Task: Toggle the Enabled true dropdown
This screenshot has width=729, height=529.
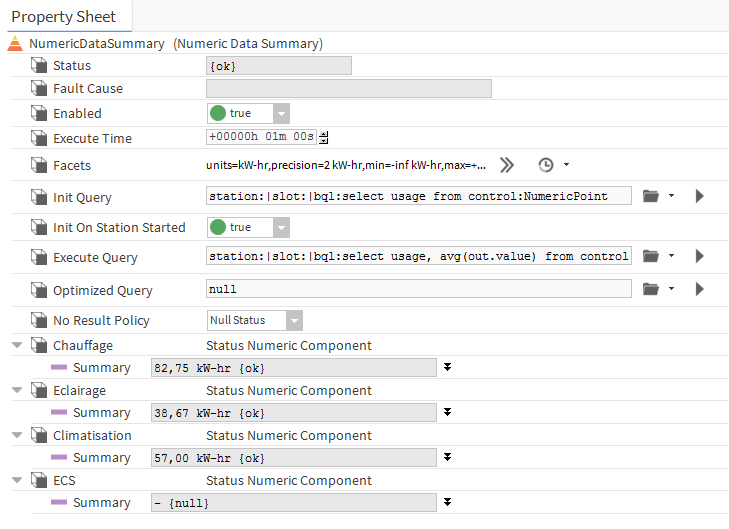Action: point(281,113)
